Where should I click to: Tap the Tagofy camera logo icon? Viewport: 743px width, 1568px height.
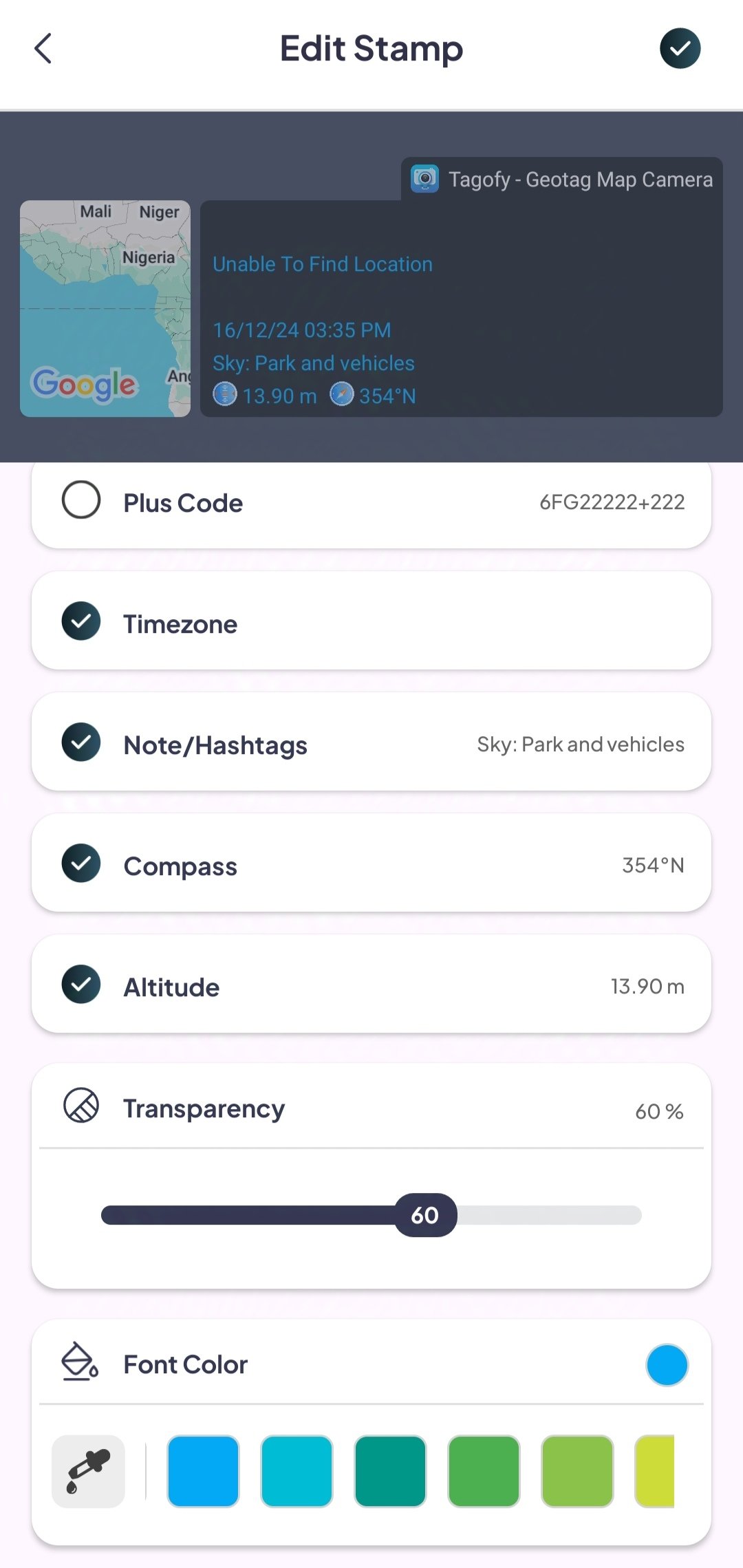click(x=424, y=179)
